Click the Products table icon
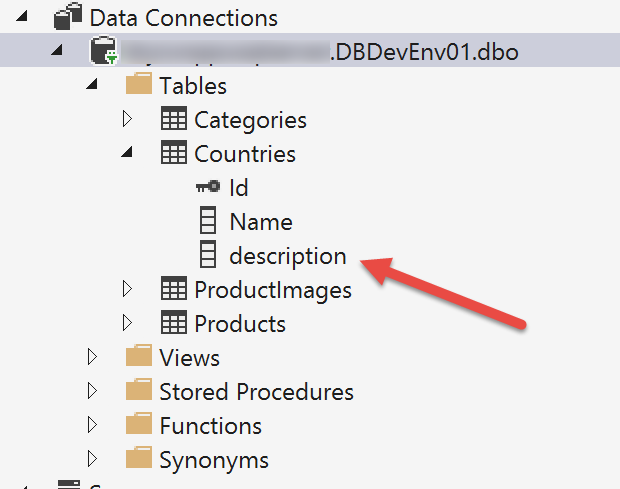This screenshot has height=489, width=620. 173,324
